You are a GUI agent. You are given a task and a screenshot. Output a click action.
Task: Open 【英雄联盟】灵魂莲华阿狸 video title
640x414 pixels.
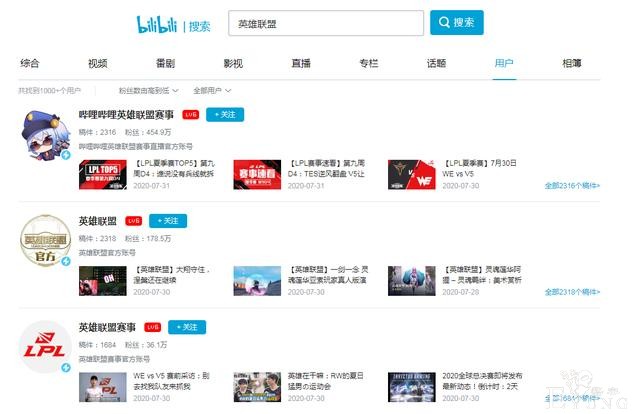482,275
